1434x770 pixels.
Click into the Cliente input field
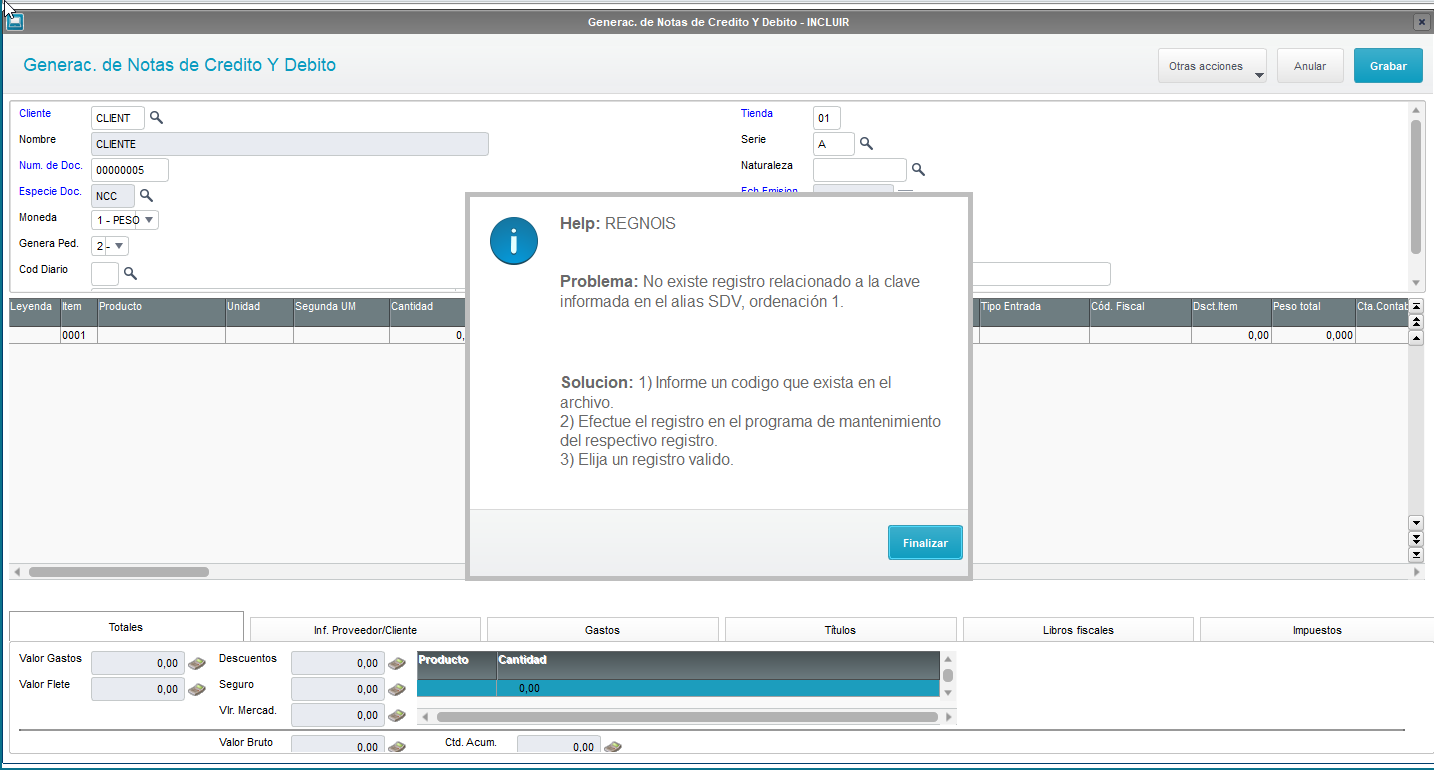118,118
